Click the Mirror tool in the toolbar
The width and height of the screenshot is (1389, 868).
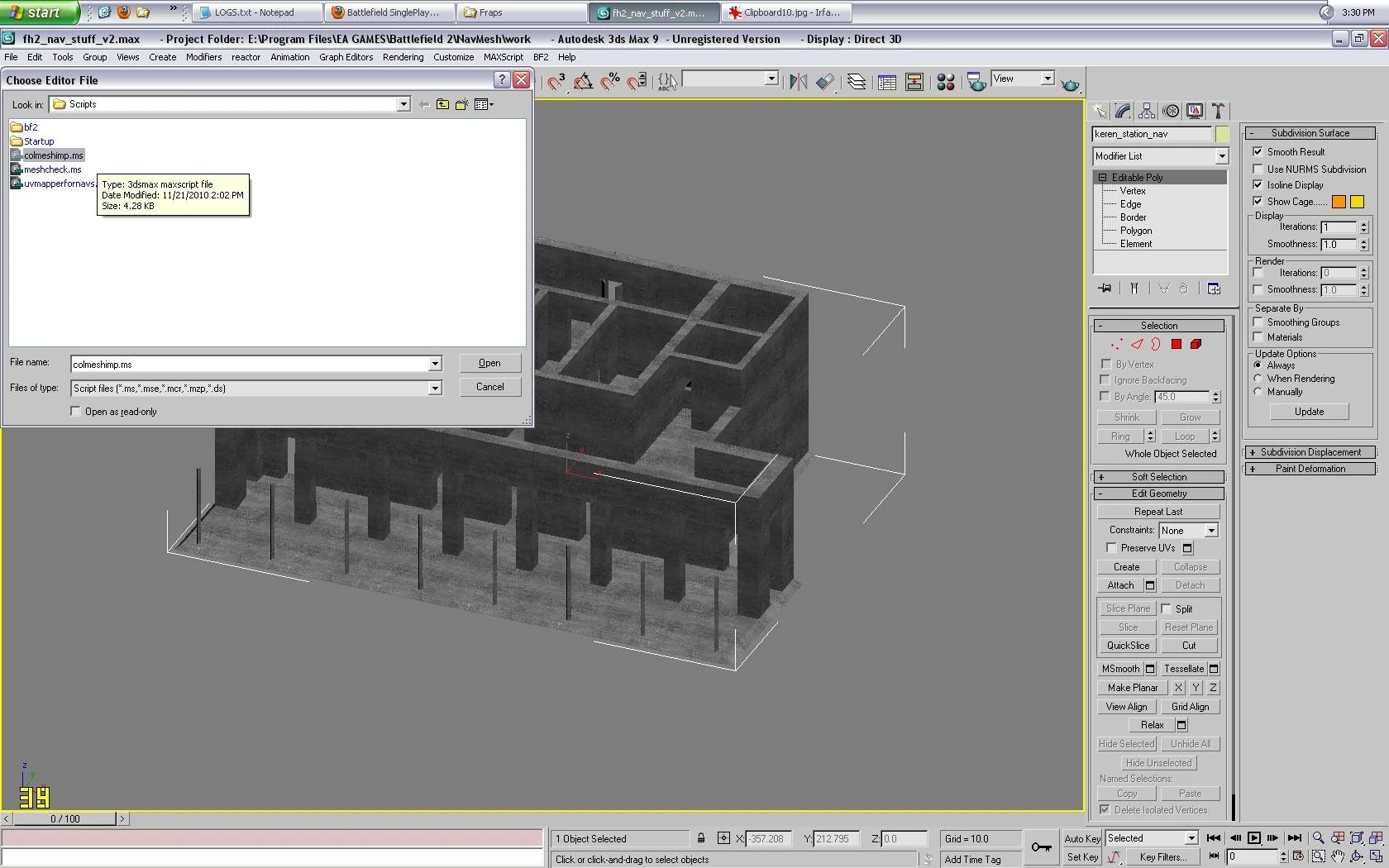tap(798, 81)
